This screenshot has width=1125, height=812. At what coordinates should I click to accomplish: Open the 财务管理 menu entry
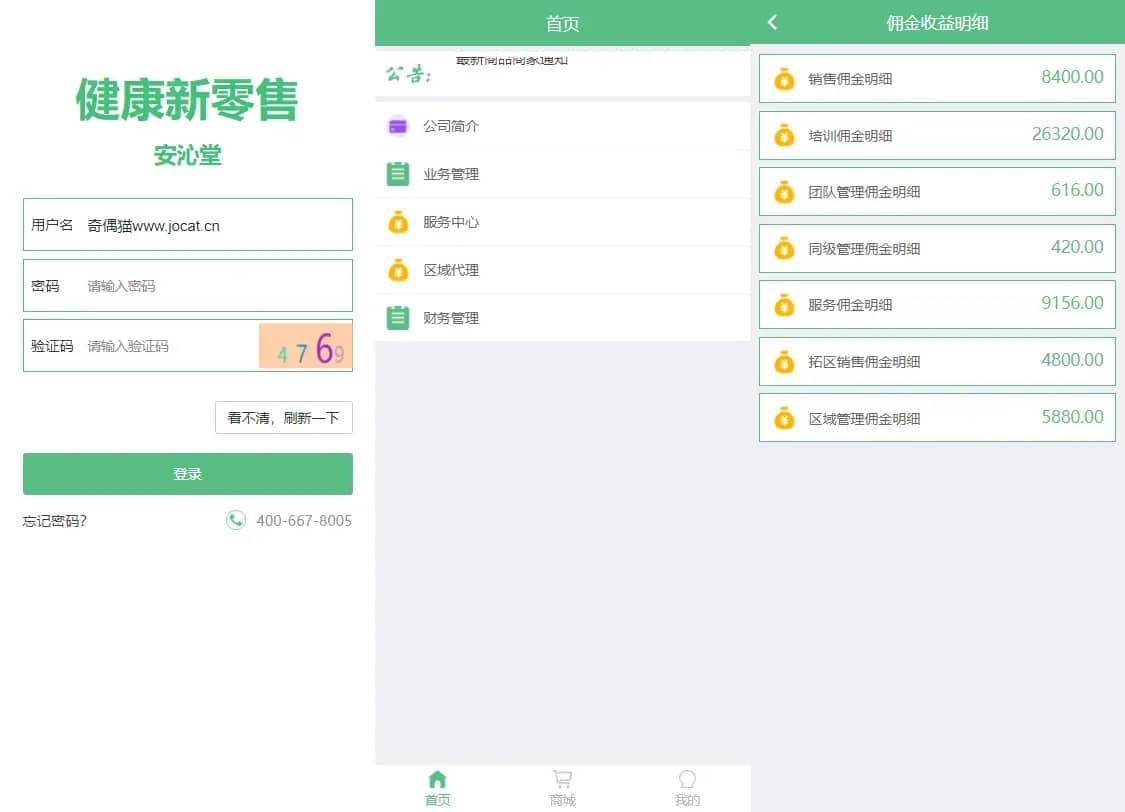coord(562,318)
